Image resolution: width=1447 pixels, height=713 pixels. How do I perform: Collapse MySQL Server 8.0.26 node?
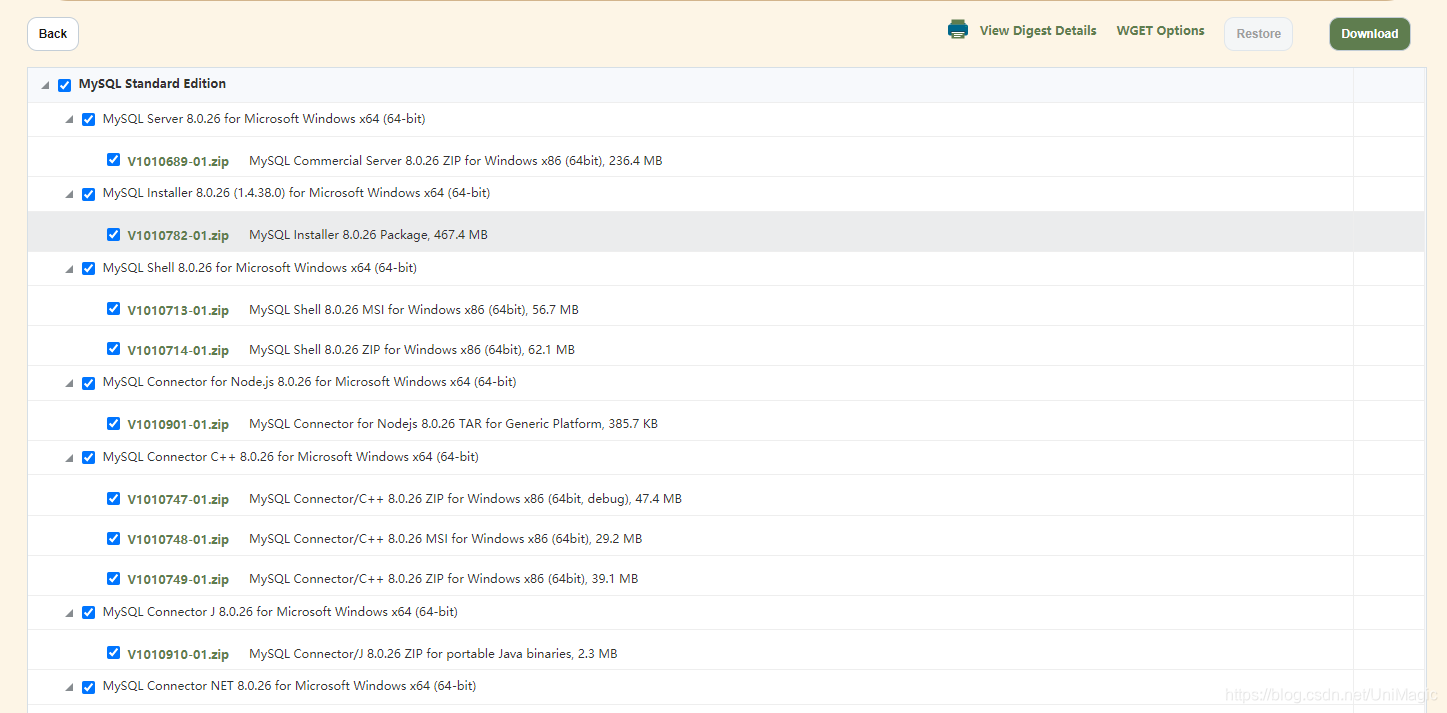(70, 120)
